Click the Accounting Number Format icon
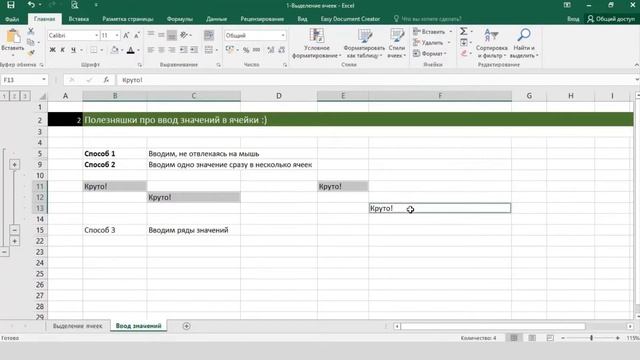 (x=230, y=50)
